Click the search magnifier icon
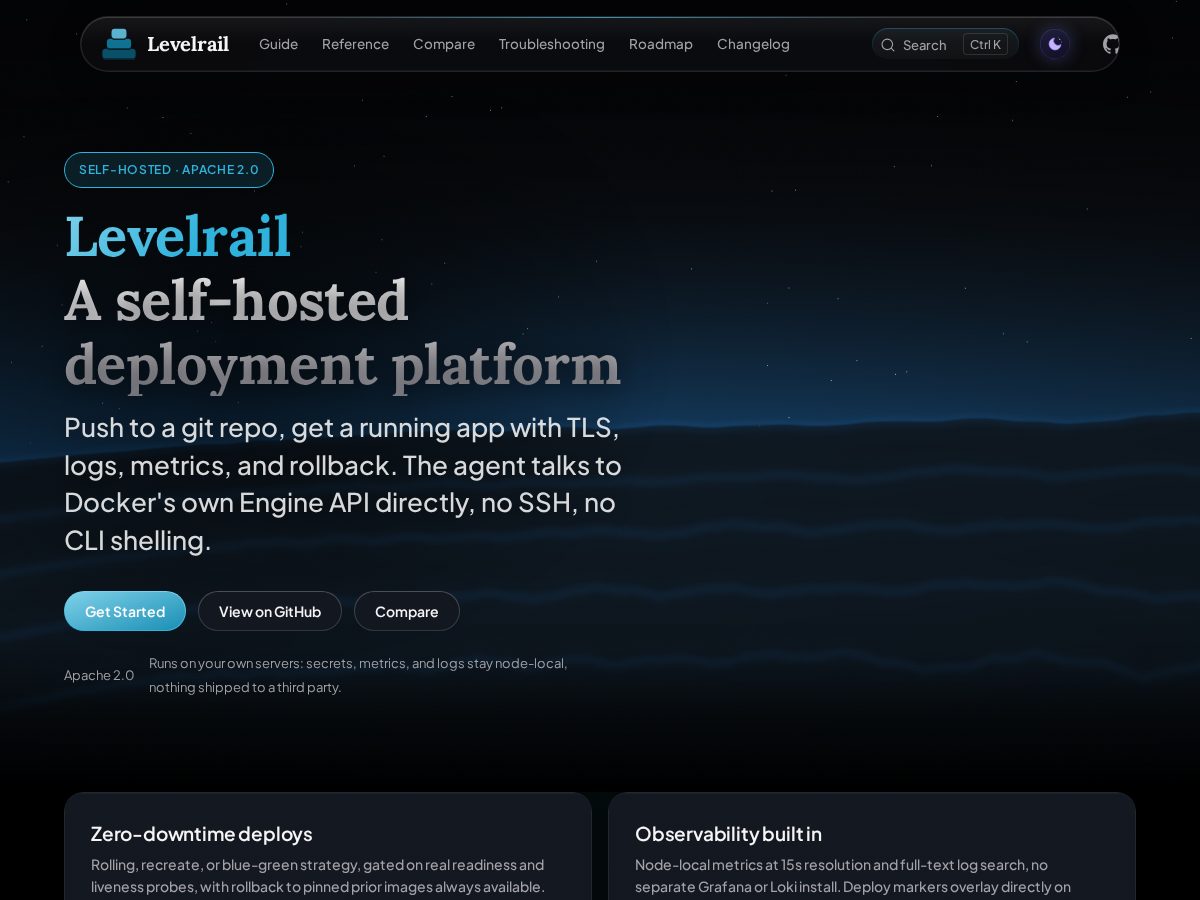The image size is (1200, 900). click(887, 45)
